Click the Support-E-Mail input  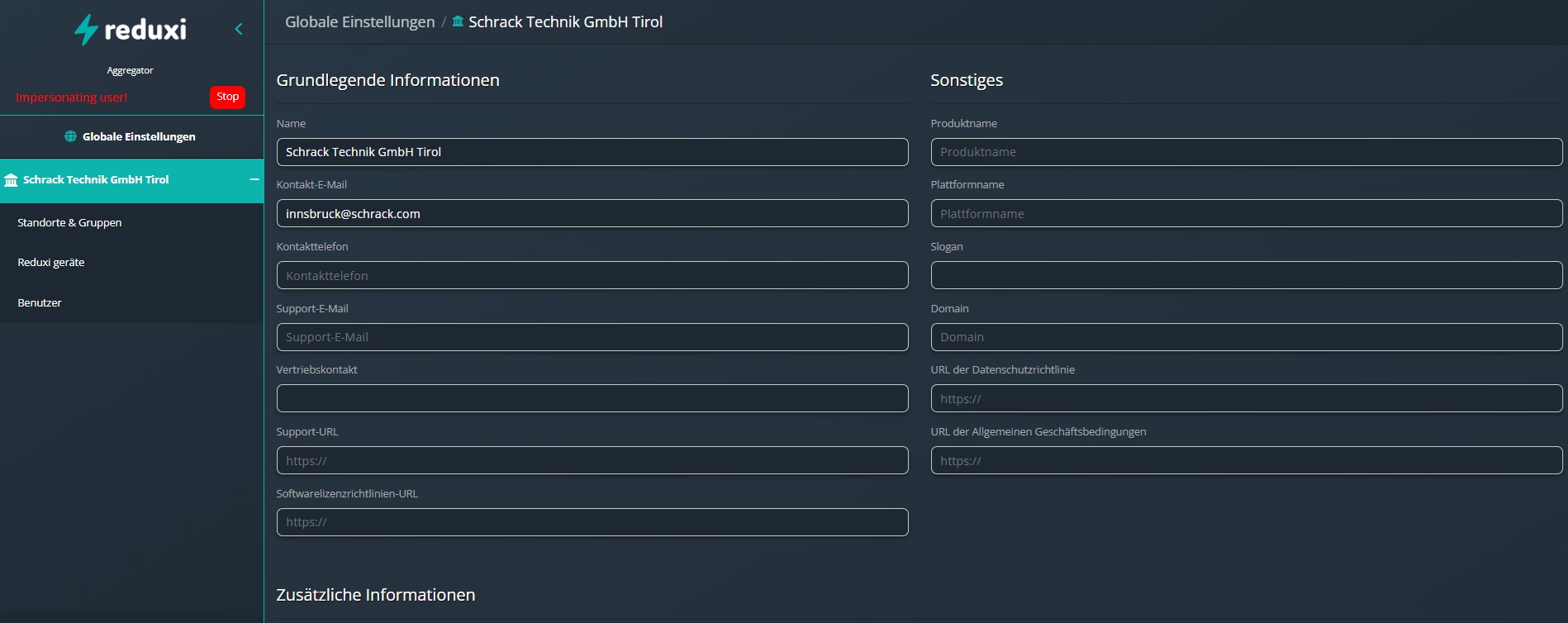click(x=592, y=337)
